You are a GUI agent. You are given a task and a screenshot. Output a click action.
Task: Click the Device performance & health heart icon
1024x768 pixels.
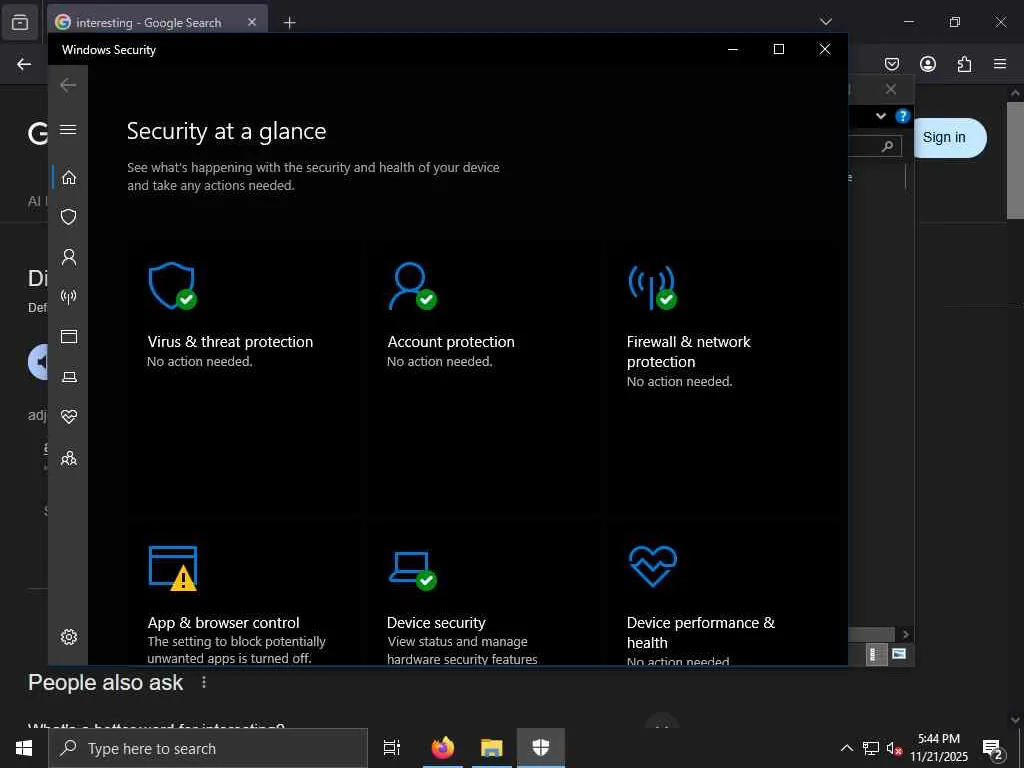coord(652,566)
